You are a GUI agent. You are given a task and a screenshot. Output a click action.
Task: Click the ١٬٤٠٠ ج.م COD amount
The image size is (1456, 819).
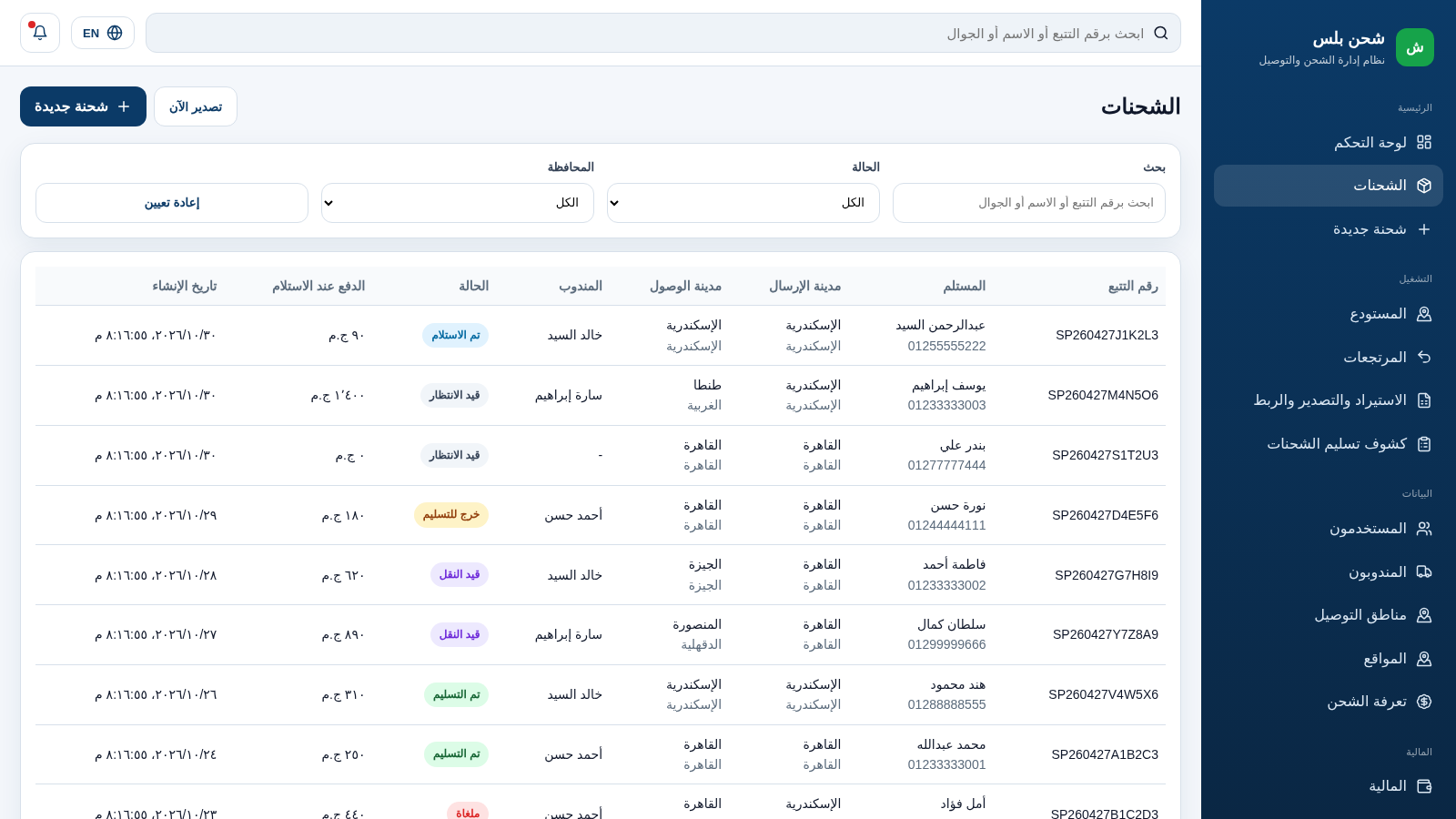tap(338, 395)
